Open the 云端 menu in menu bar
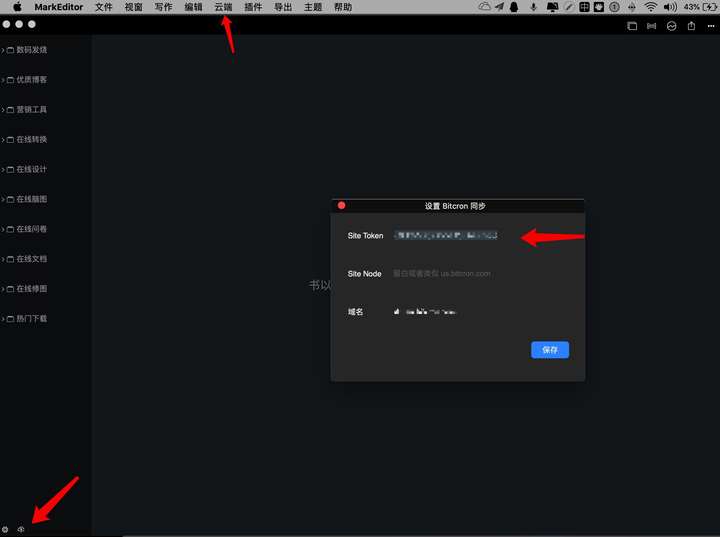This screenshot has height=537, width=720. tap(223, 7)
